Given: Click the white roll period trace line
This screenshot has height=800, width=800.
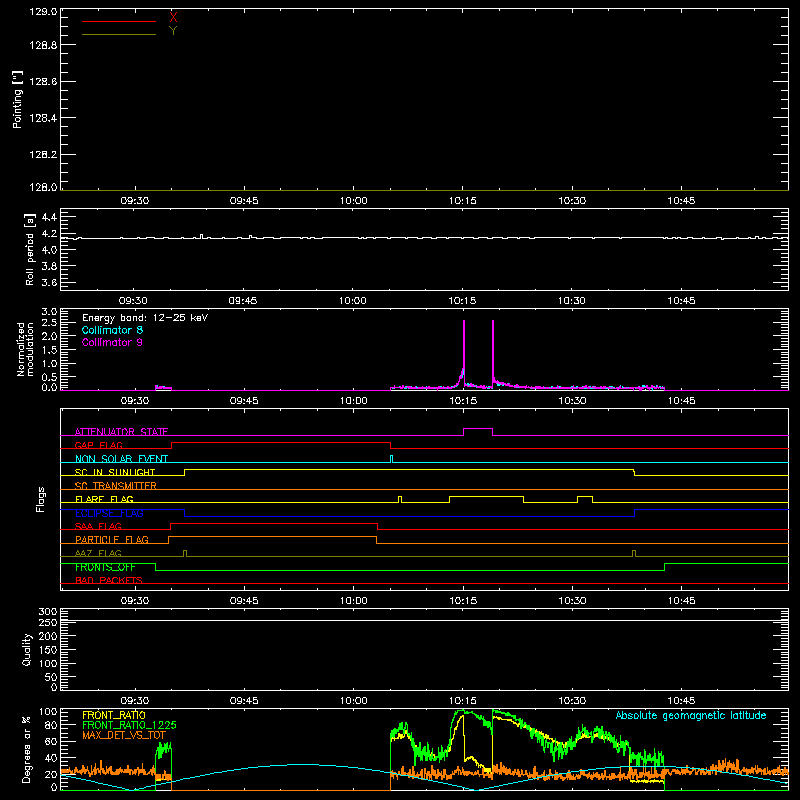Looking at the screenshot, I should click(x=424, y=238).
